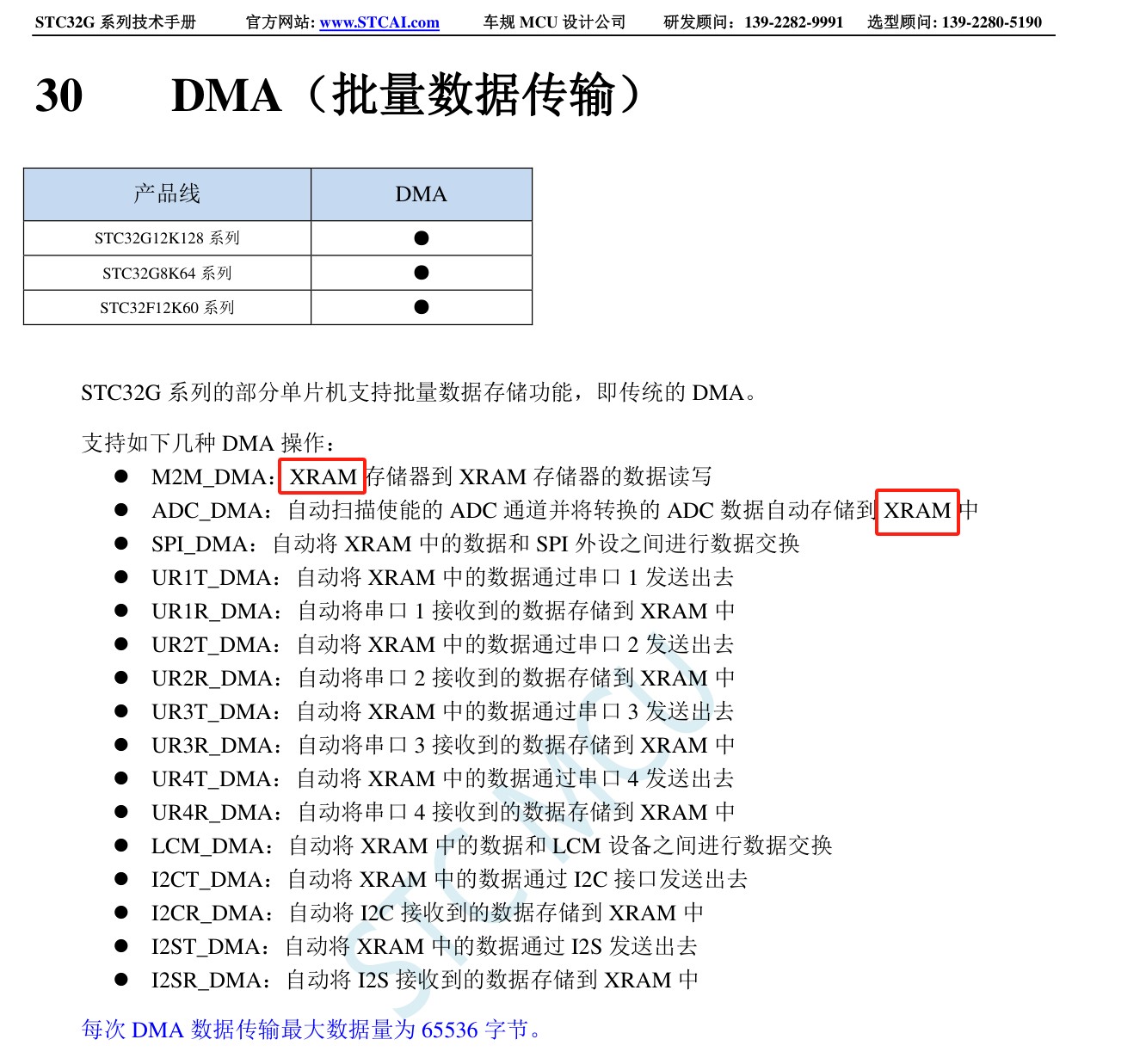Click the 'SPI_DMA' list item label
The height and width of the screenshot is (1064, 1146).
click(199, 544)
